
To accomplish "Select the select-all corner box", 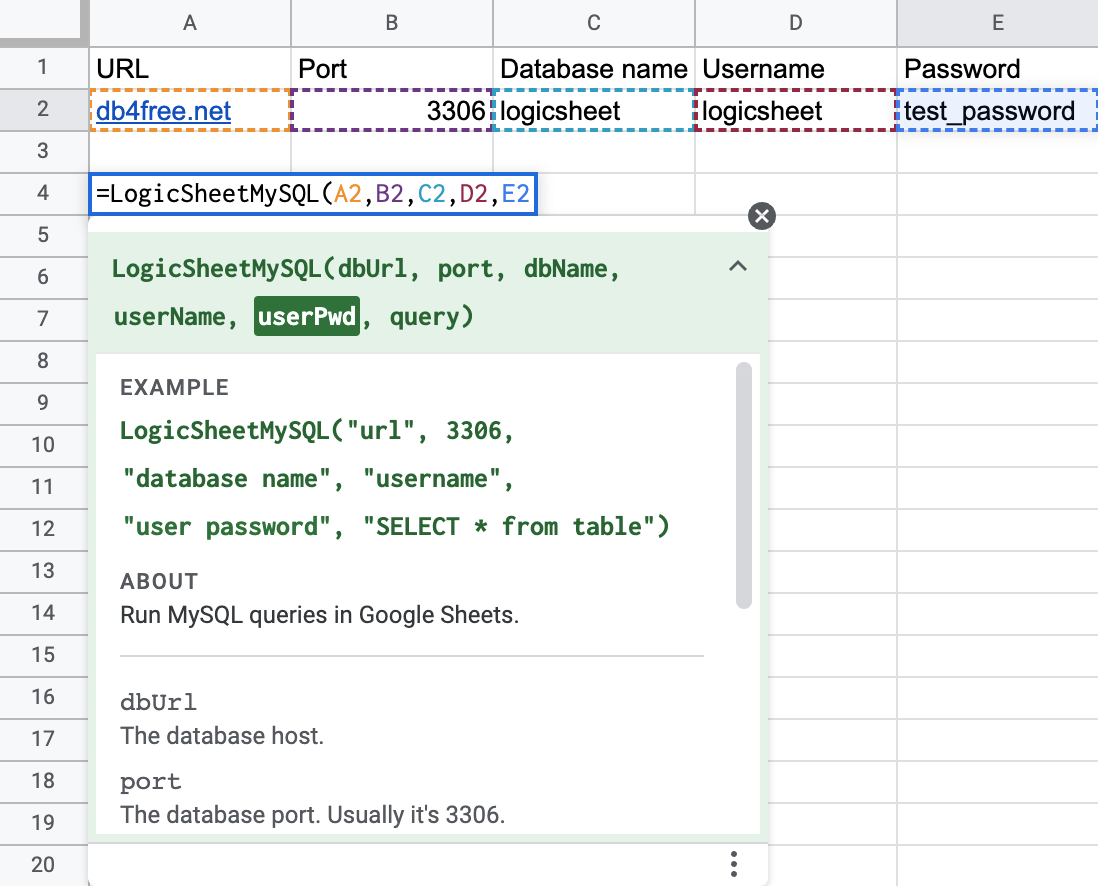I will pos(42,23).
